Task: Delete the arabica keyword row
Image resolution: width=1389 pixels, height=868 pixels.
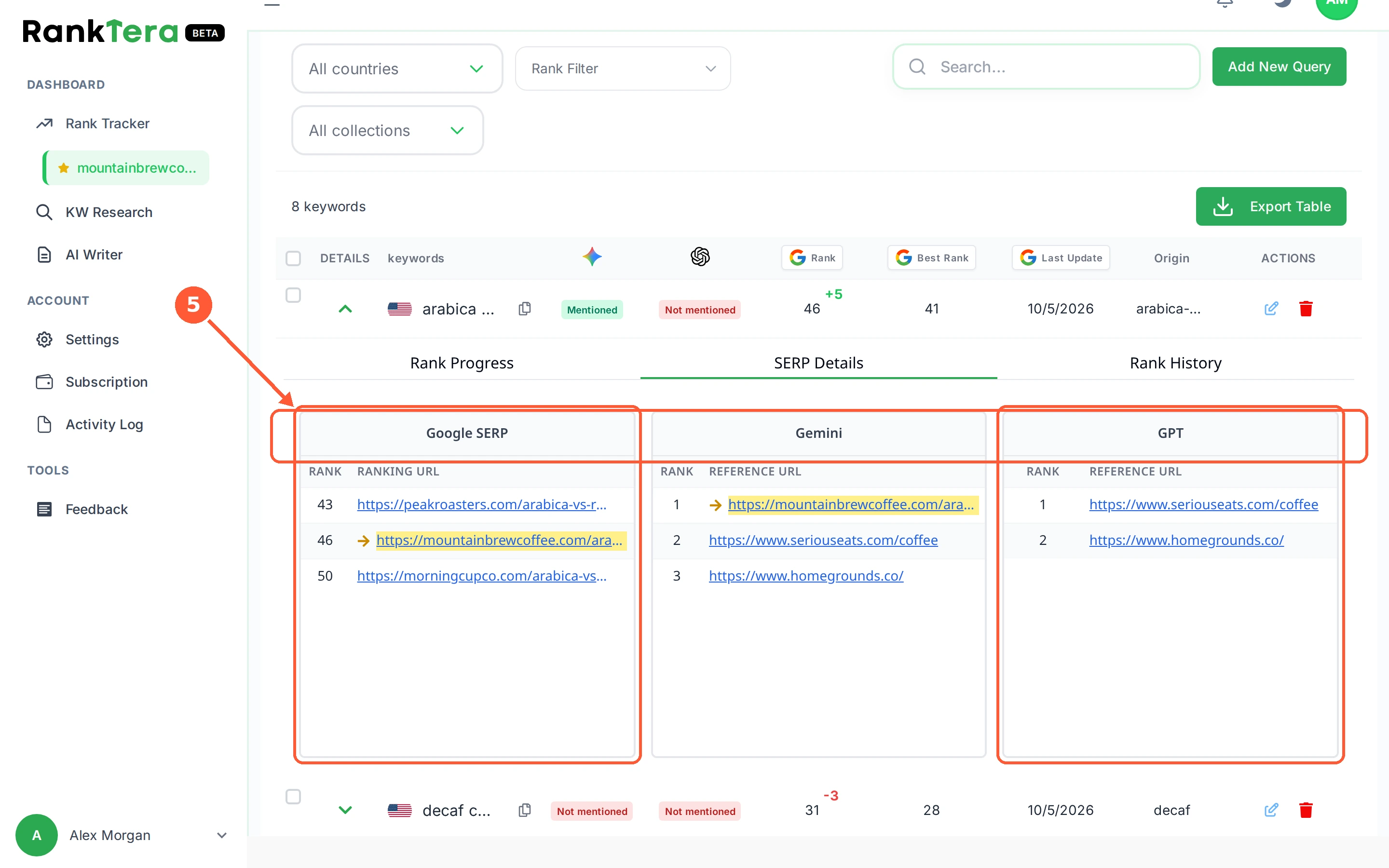Action: coord(1306,309)
